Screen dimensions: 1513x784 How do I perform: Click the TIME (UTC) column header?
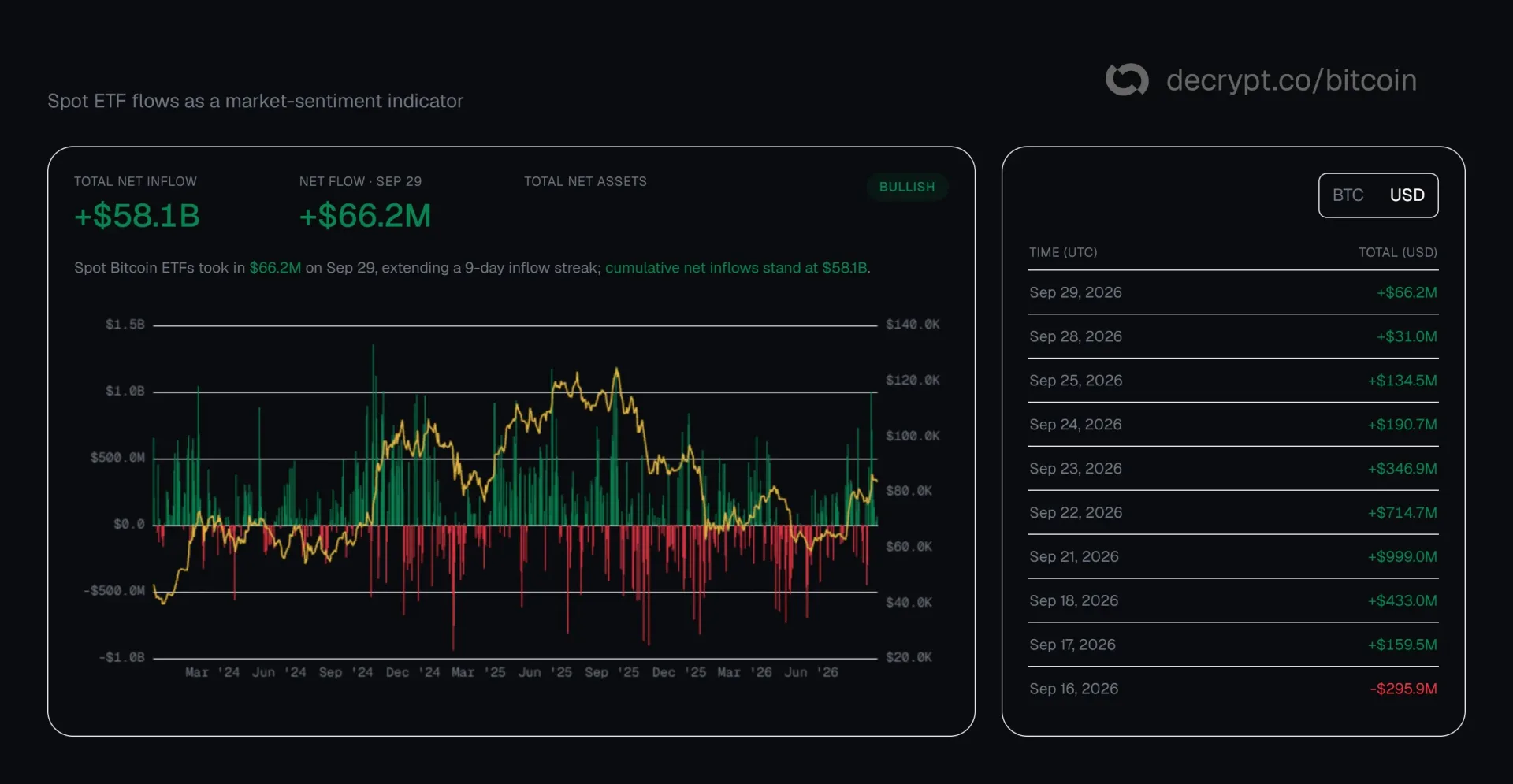pos(1063,253)
